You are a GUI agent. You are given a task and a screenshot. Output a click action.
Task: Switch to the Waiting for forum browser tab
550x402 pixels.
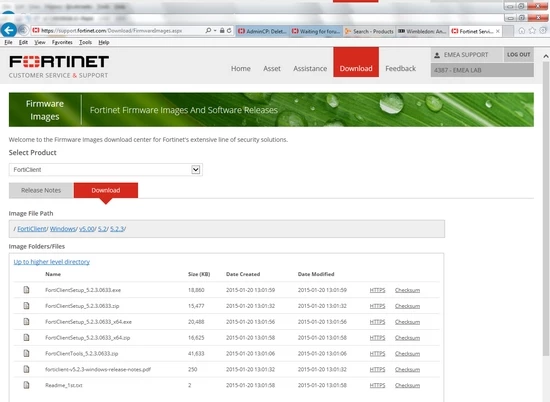click(x=316, y=31)
